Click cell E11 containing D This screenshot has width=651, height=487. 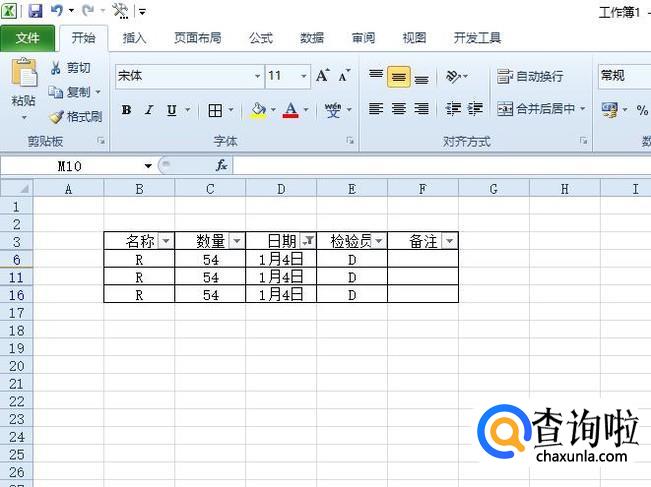352,277
